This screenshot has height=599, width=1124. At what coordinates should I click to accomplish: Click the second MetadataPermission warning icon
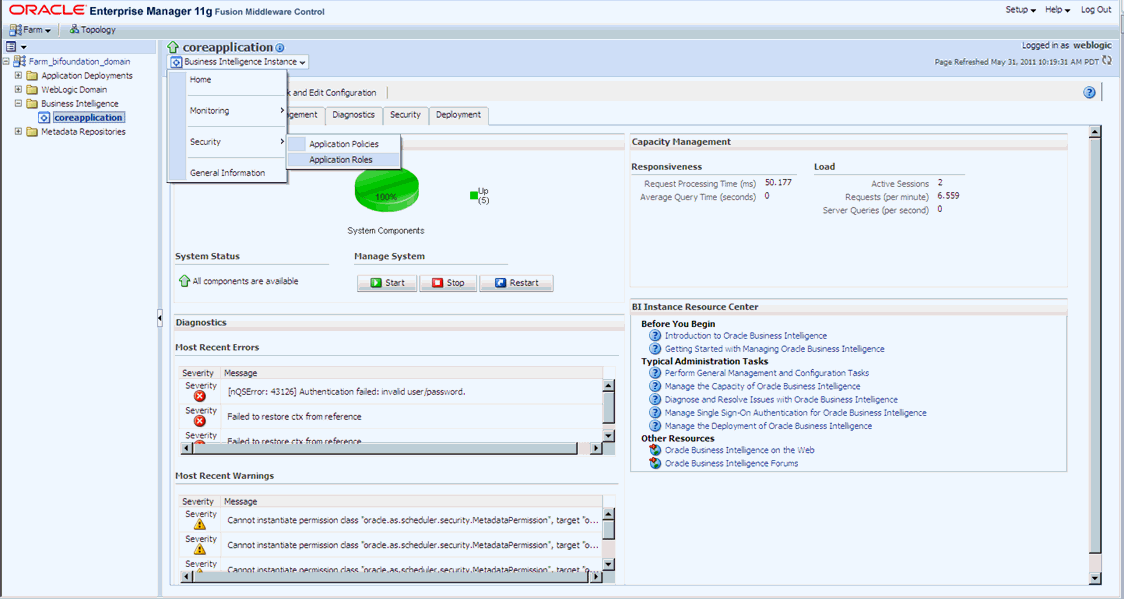[x=200, y=550]
